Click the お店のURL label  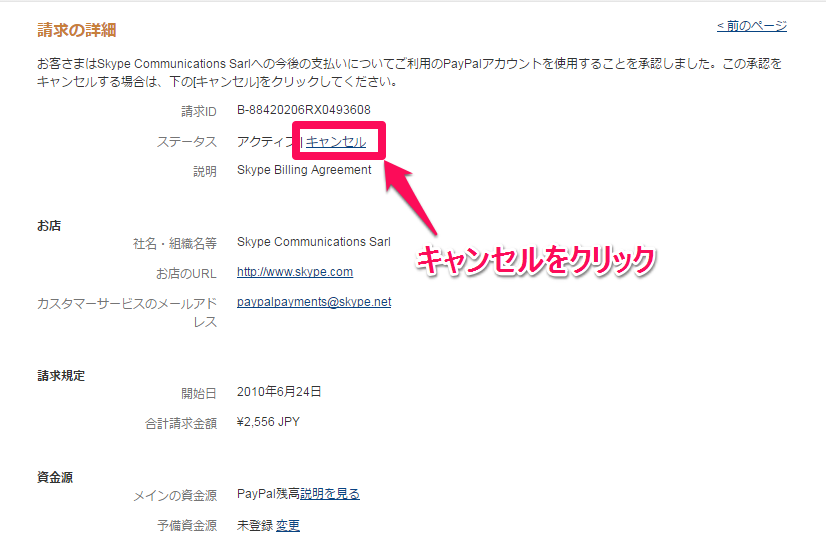click(186, 274)
